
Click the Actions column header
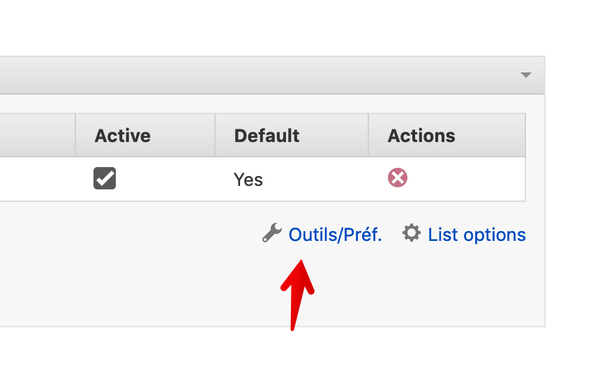coord(421,135)
